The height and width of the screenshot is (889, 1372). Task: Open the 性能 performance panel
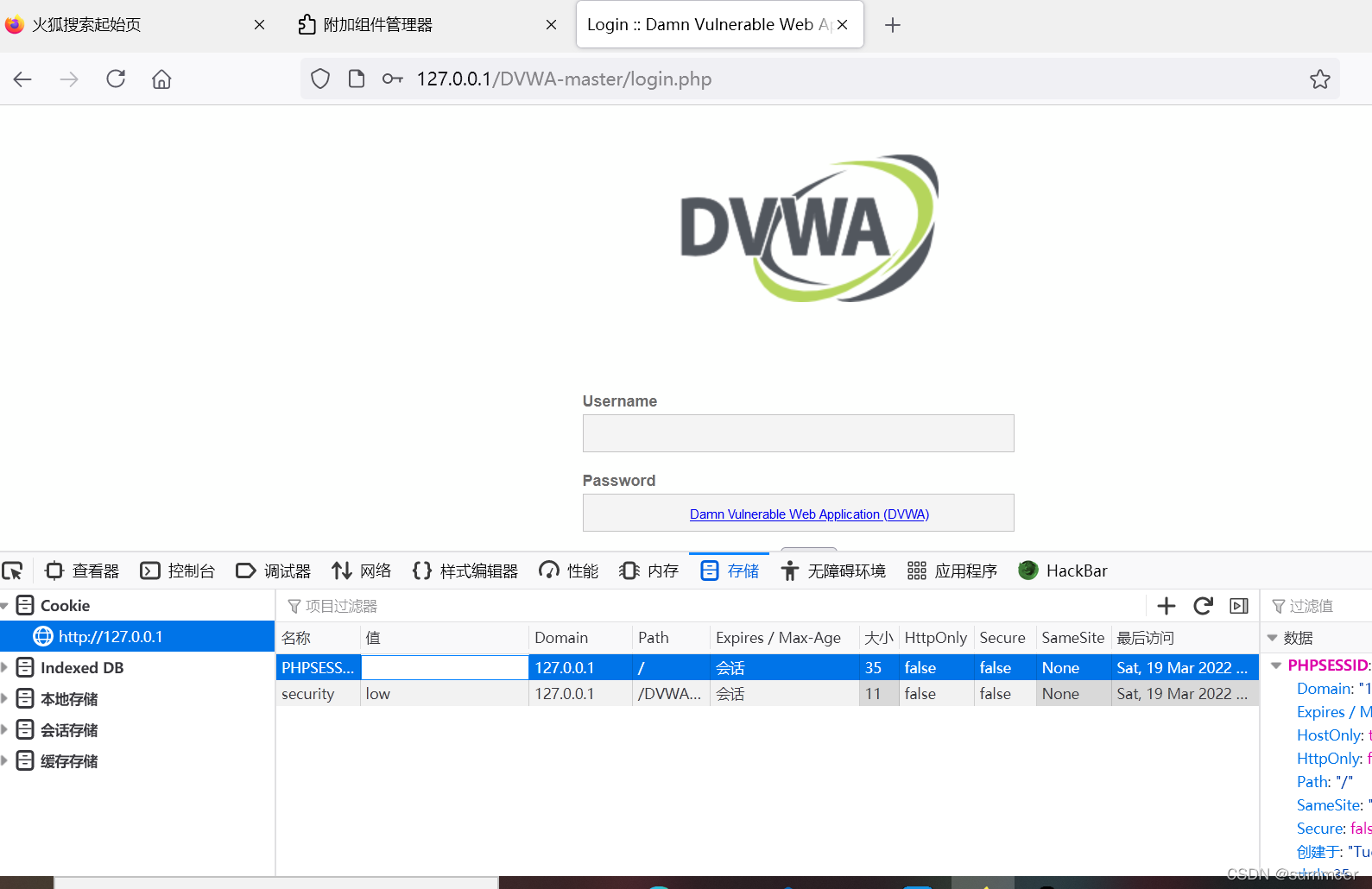coord(568,571)
